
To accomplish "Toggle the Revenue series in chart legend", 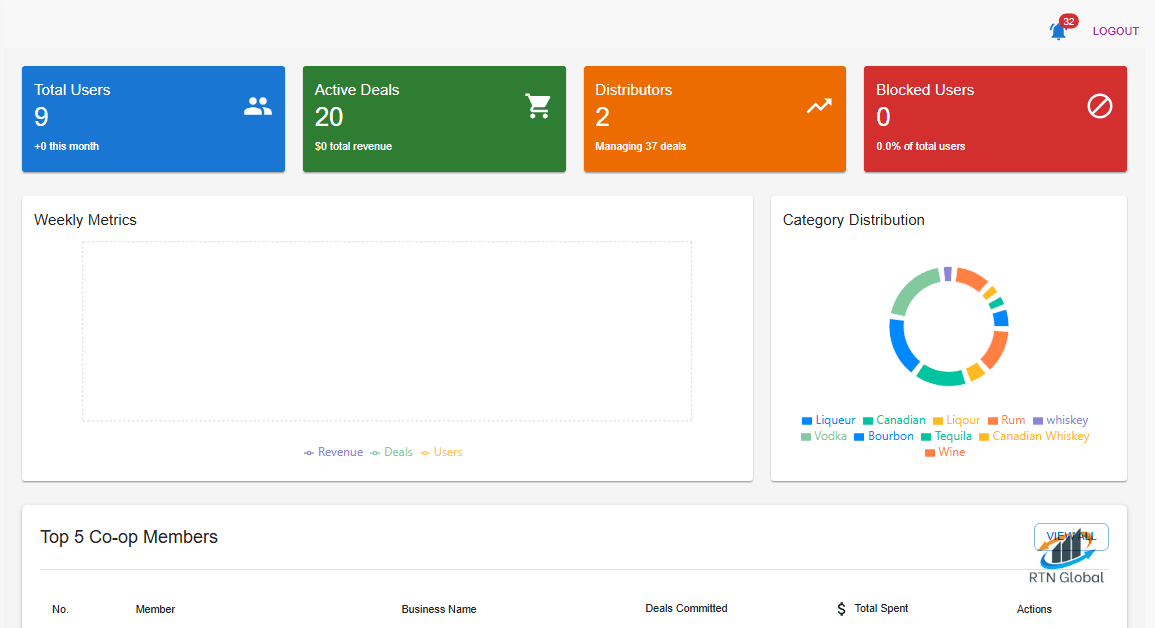I will [334, 452].
